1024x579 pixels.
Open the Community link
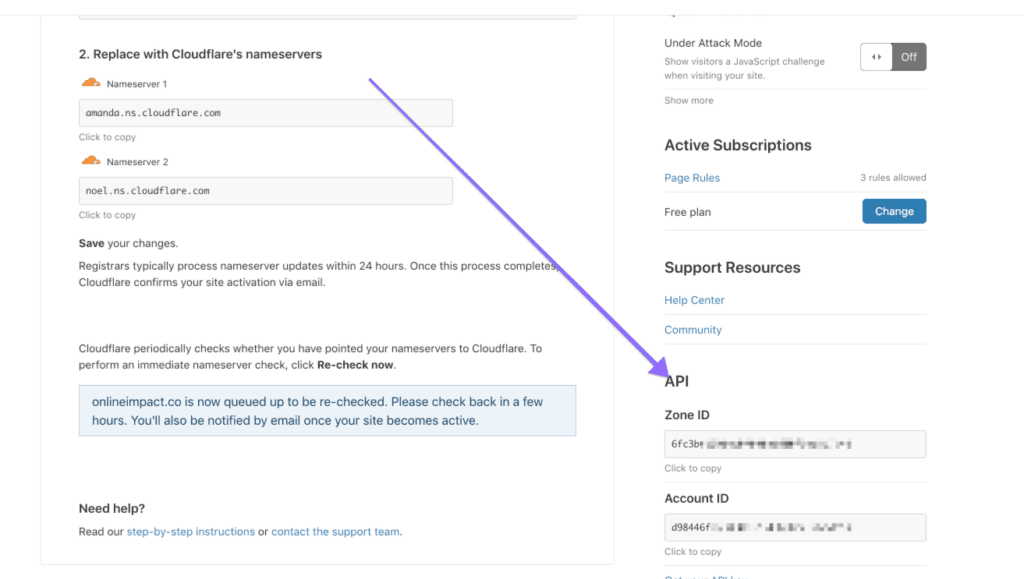[693, 330]
